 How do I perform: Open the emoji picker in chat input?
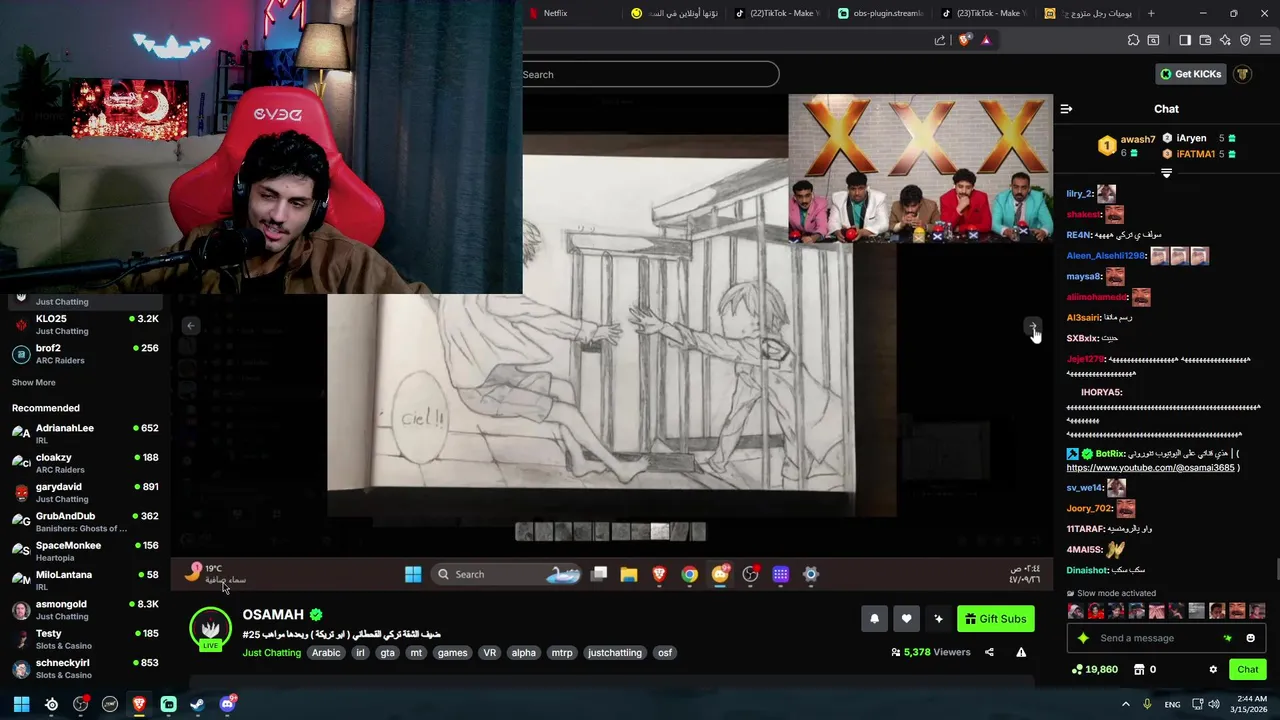(x=1250, y=638)
